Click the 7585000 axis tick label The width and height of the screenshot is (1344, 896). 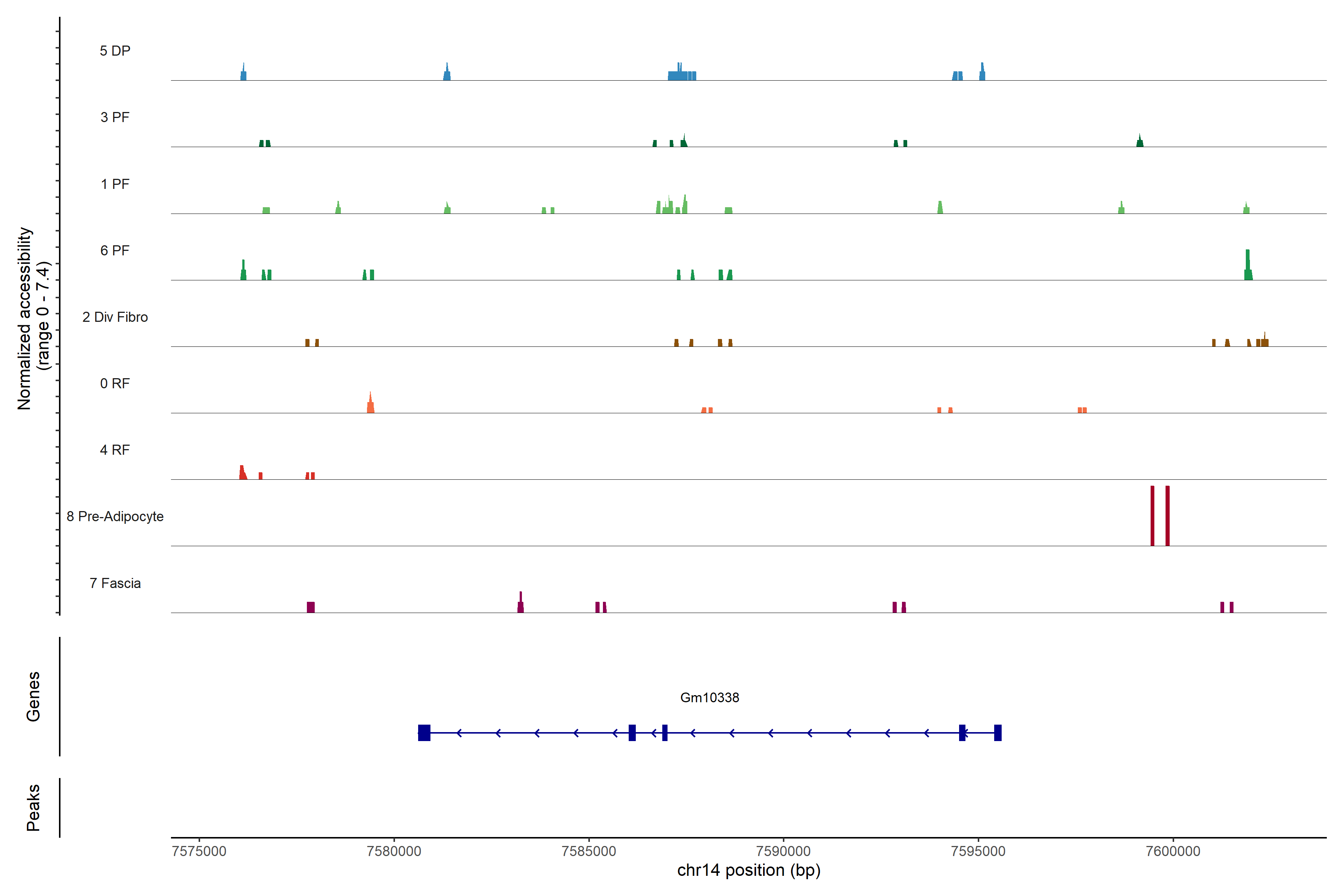coord(589,851)
